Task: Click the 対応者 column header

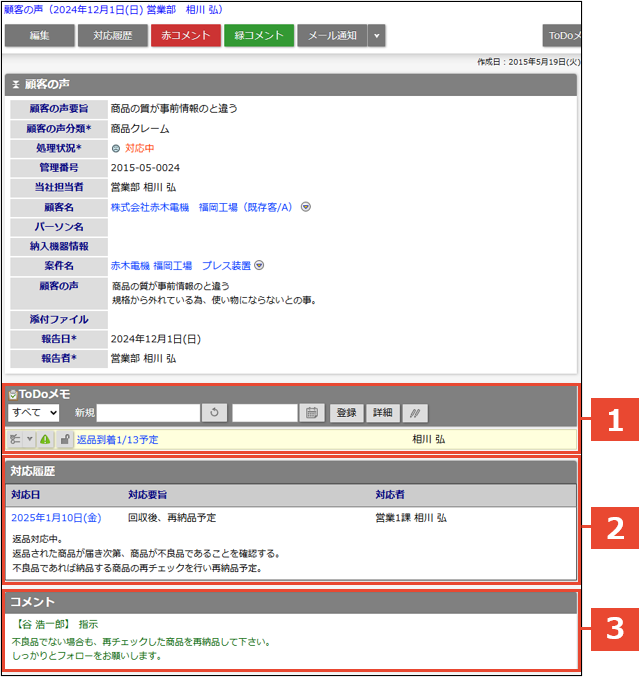Action: click(390, 495)
